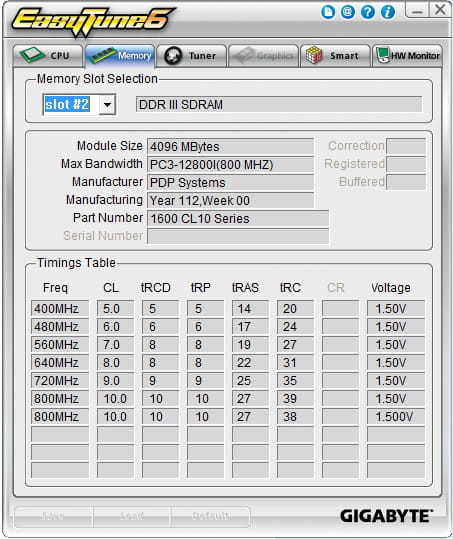
Task: Click the Voltage column header
Action: pyautogui.click(x=391, y=287)
